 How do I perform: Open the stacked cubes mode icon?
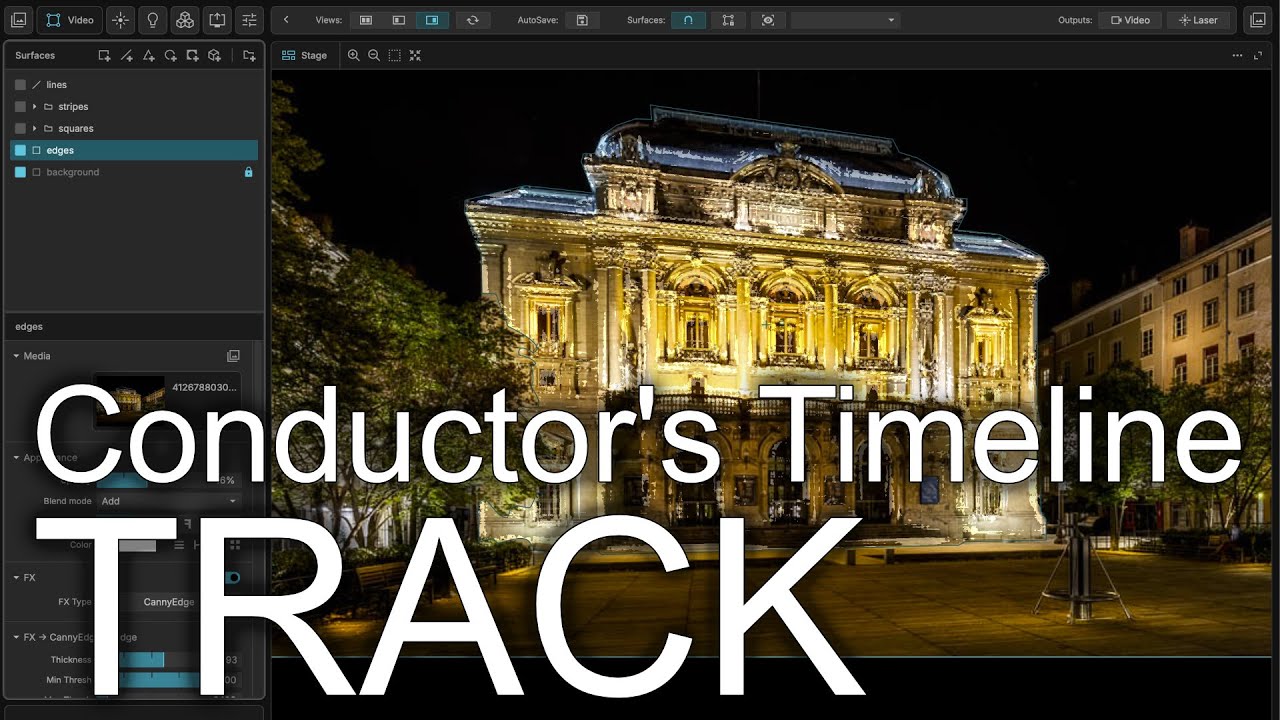(x=185, y=20)
